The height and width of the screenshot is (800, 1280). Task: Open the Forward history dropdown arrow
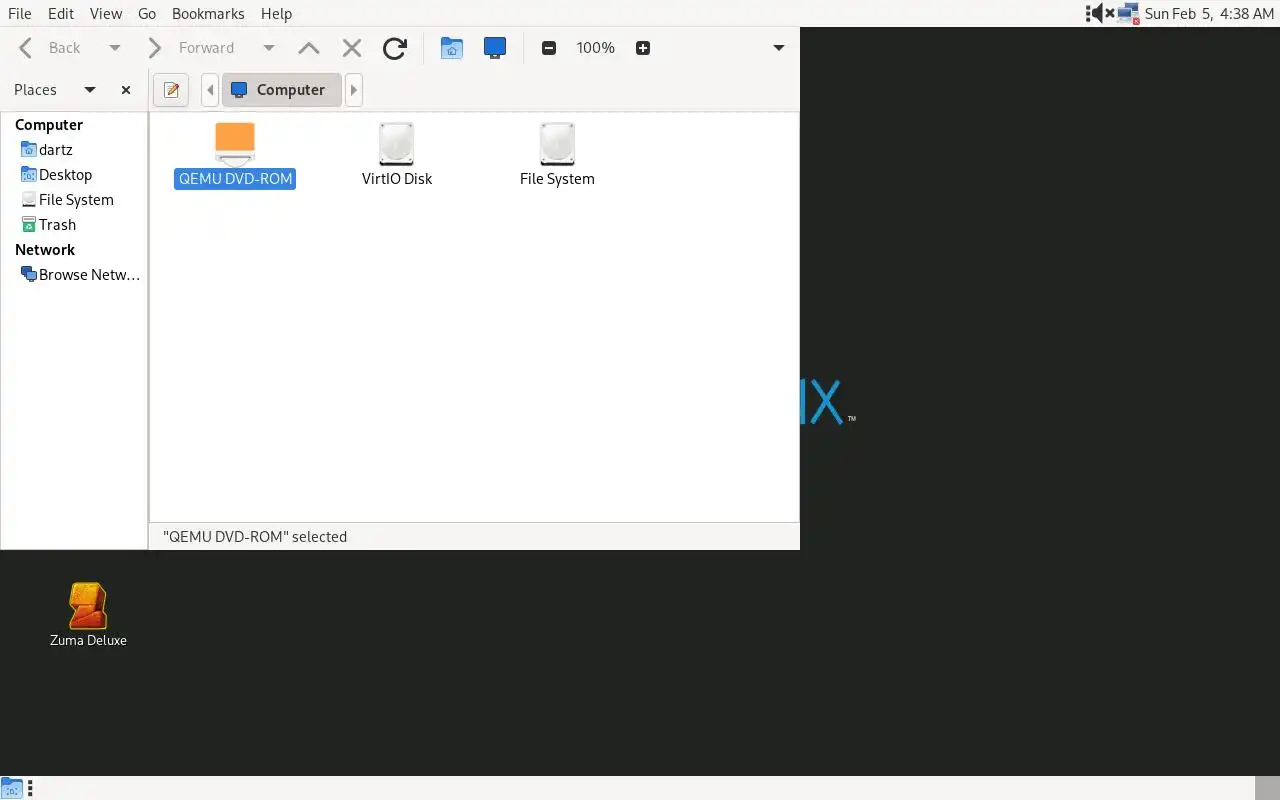click(268, 48)
